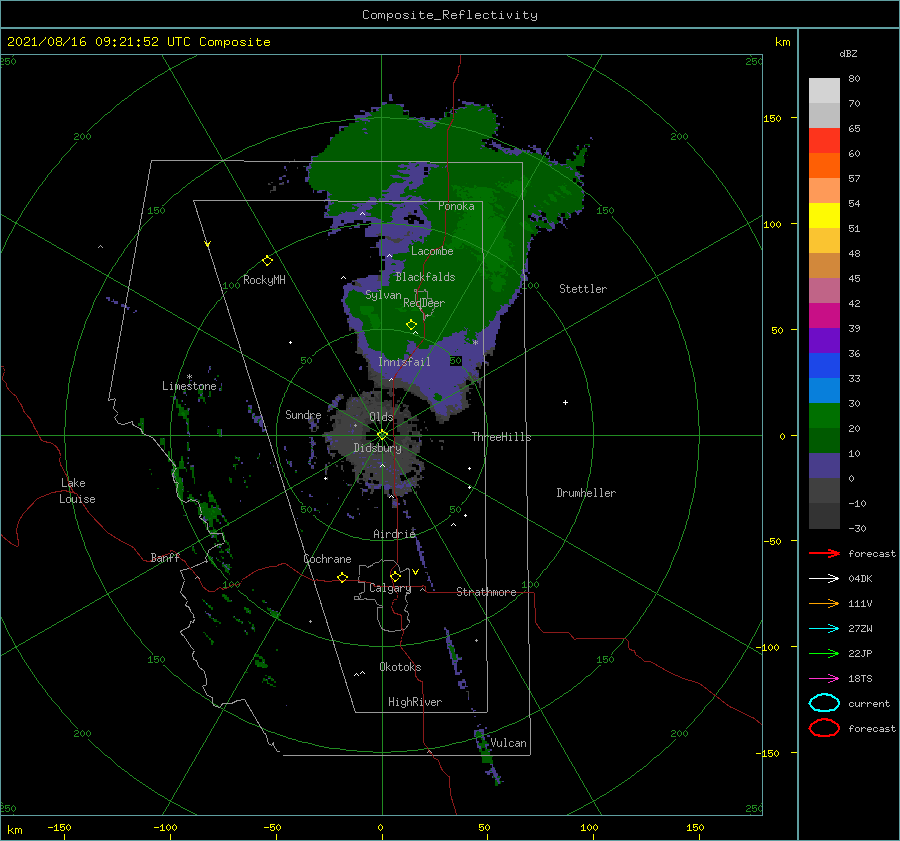This screenshot has height=841, width=900.
Task: Click the Blackfalds city label
Action: pyautogui.click(x=425, y=277)
